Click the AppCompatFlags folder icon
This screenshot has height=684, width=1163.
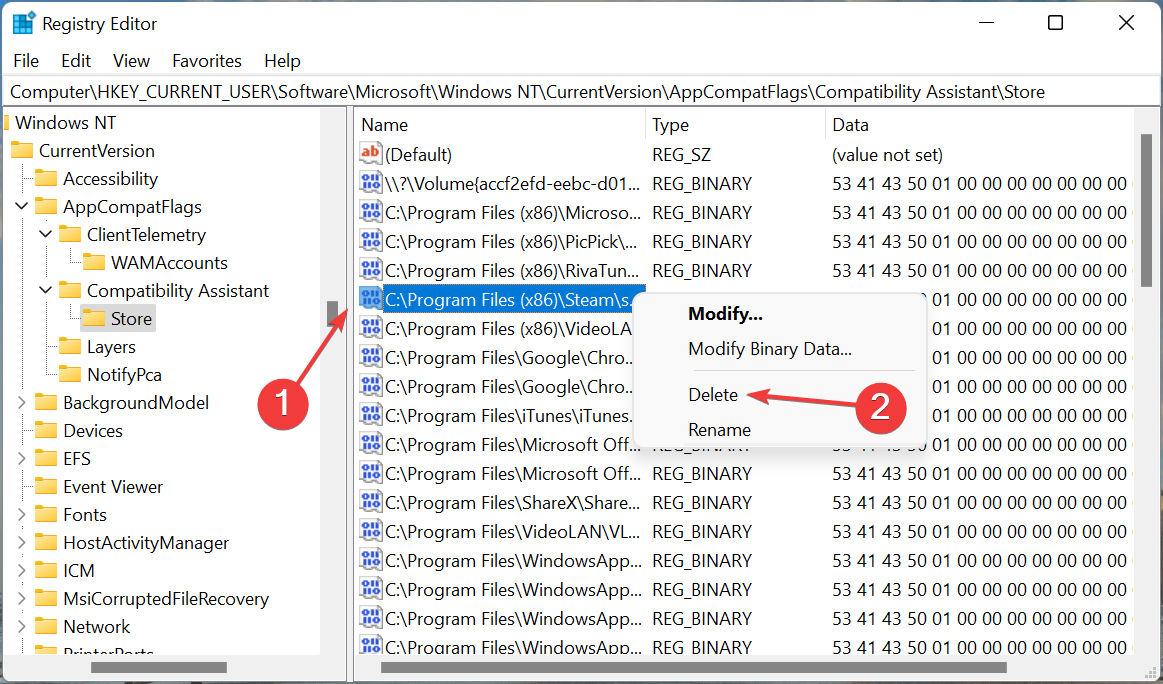click(x=46, y=207)
